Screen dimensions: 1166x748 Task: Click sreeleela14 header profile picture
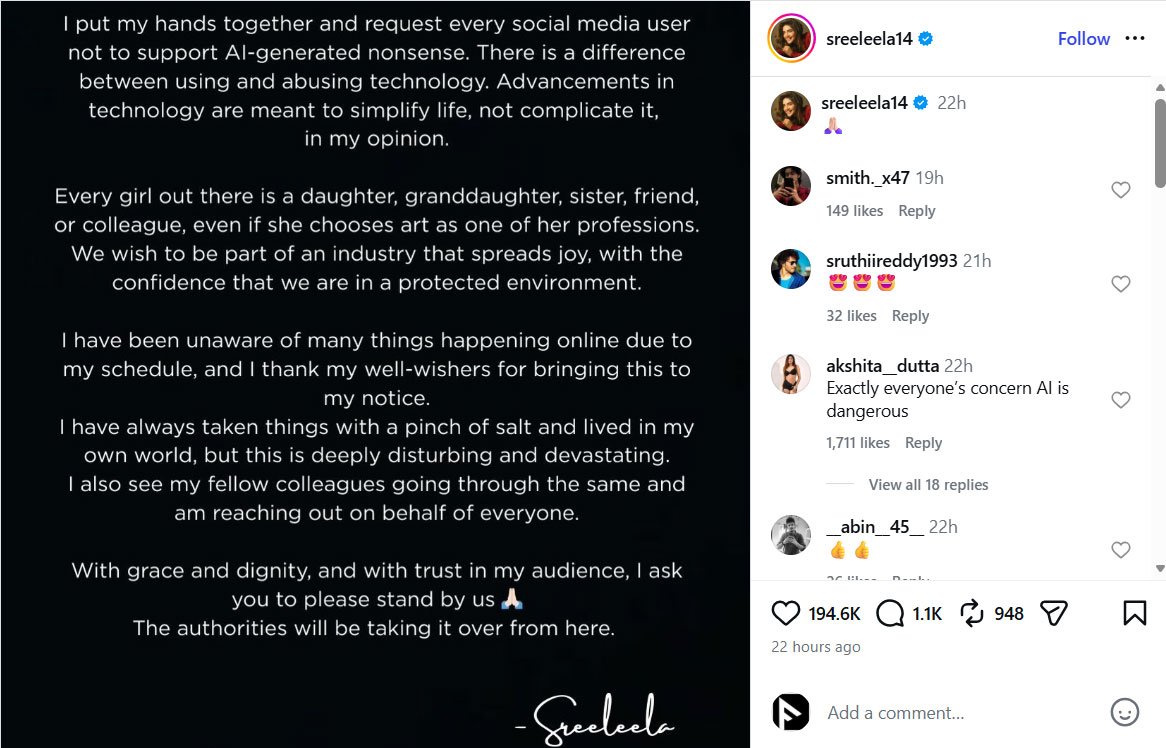coord(791,39)
